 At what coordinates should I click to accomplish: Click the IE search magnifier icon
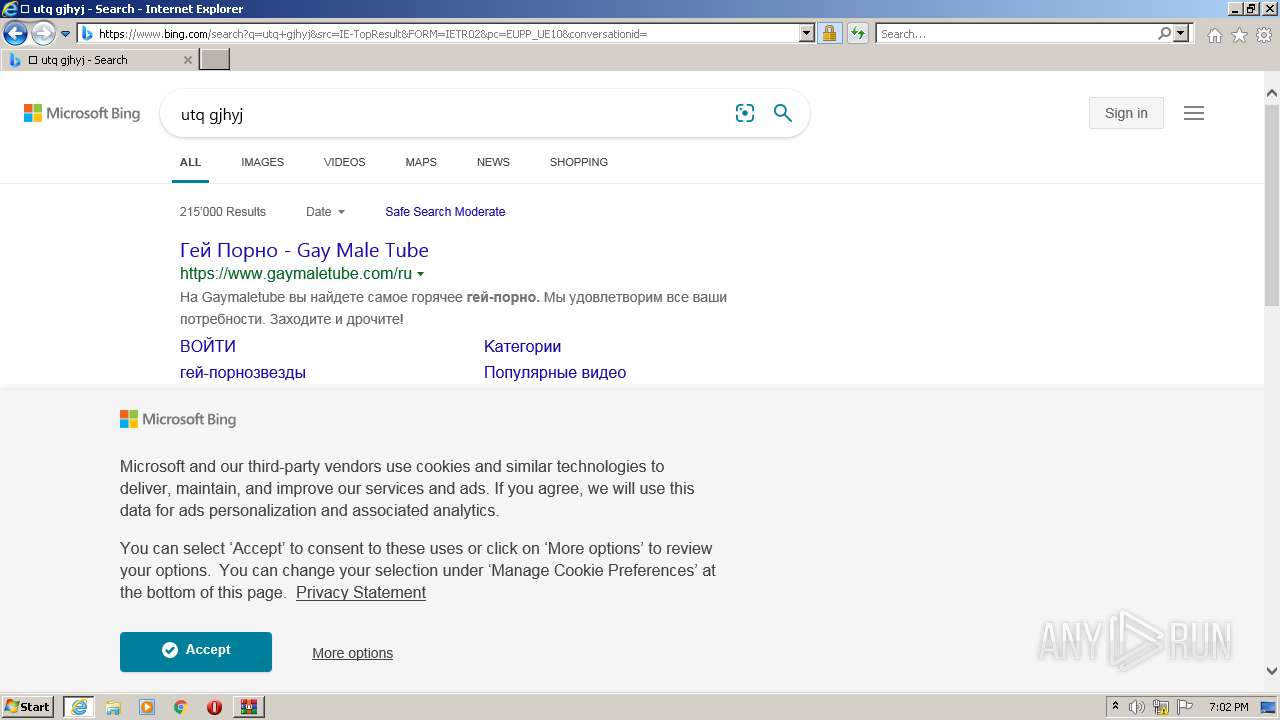click(1164, 34)
